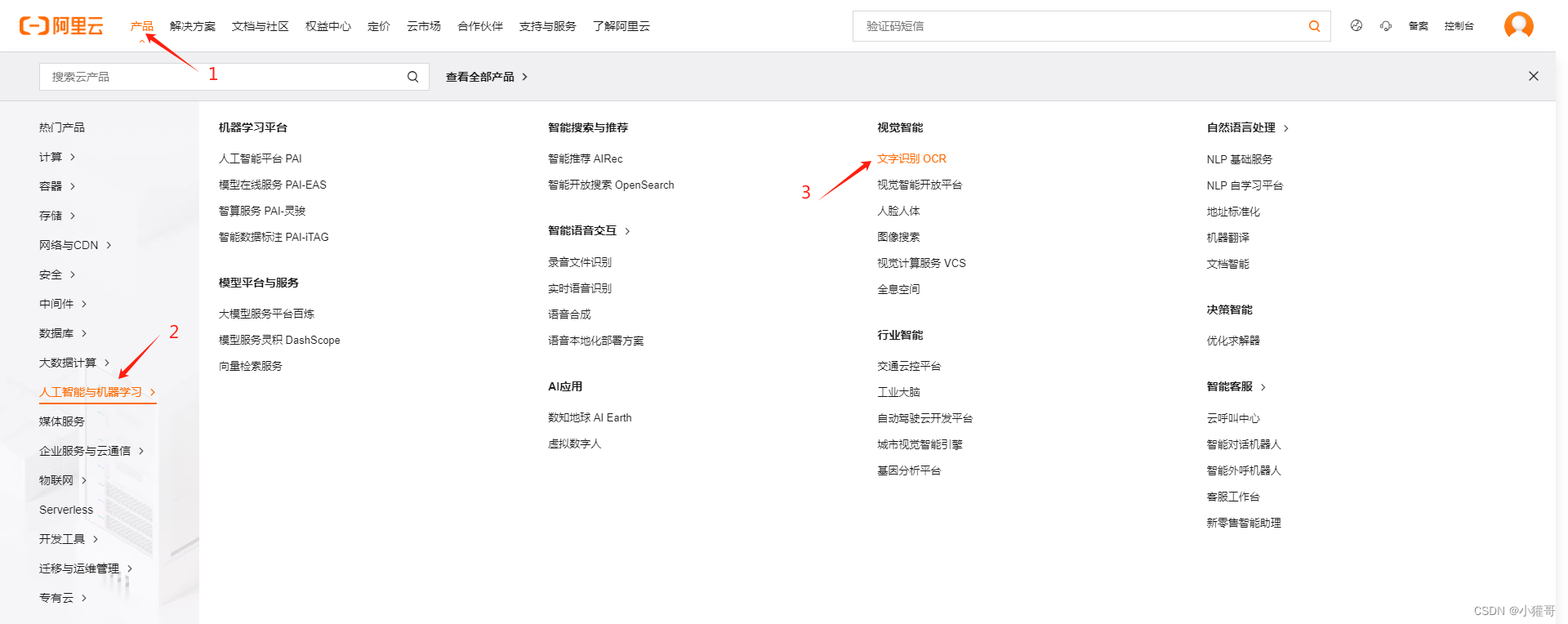1568x624 pixels.
Task: Open 智能开放搜索 OpenSearch
Action: pyautogui.click(x=611, y=185)
